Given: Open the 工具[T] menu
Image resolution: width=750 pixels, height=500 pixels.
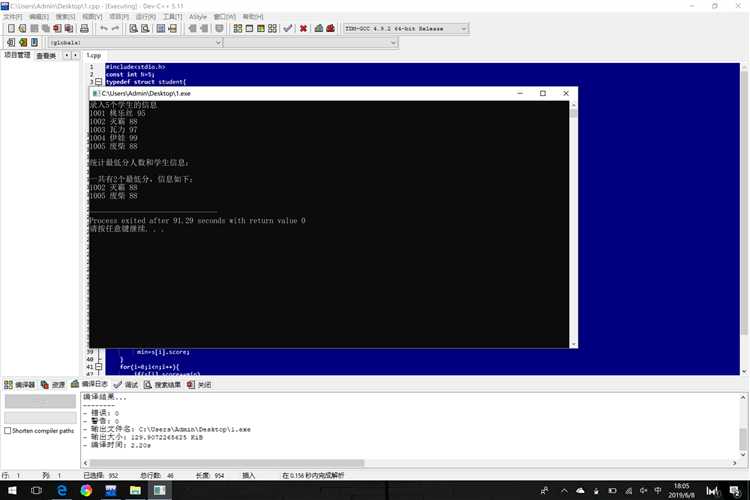Looking at the screenshot, I should (172, 17).
